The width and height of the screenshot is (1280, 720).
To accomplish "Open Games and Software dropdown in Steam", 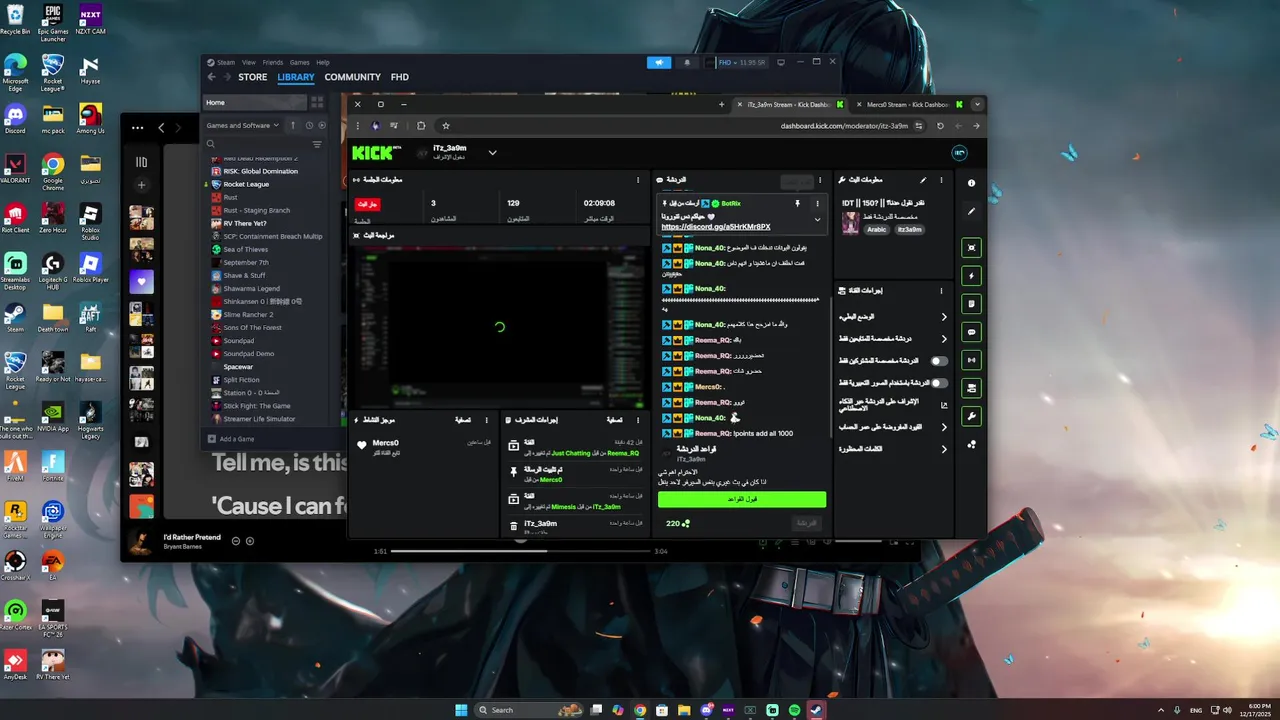I will click(243, 125).
